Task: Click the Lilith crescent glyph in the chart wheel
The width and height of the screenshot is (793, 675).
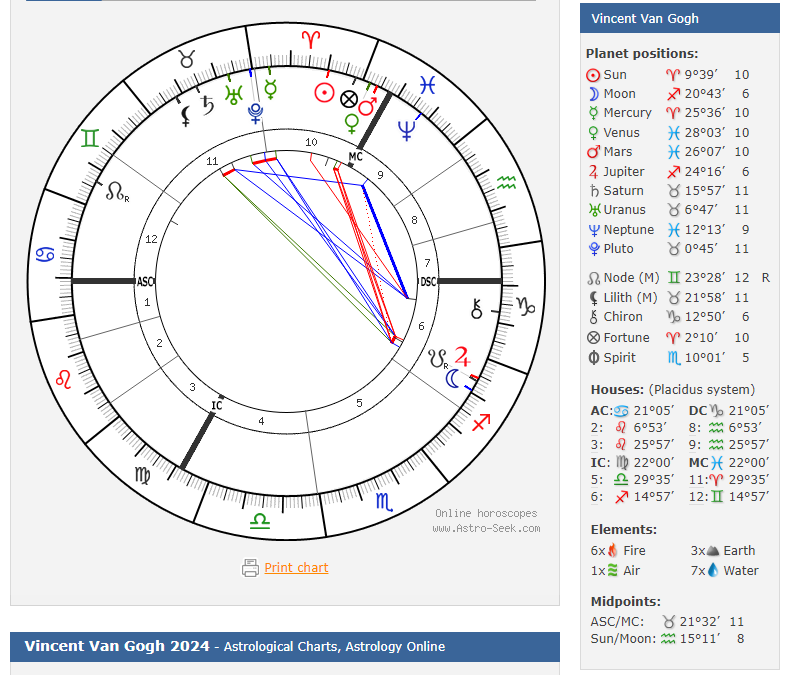Action: point(186,115)
